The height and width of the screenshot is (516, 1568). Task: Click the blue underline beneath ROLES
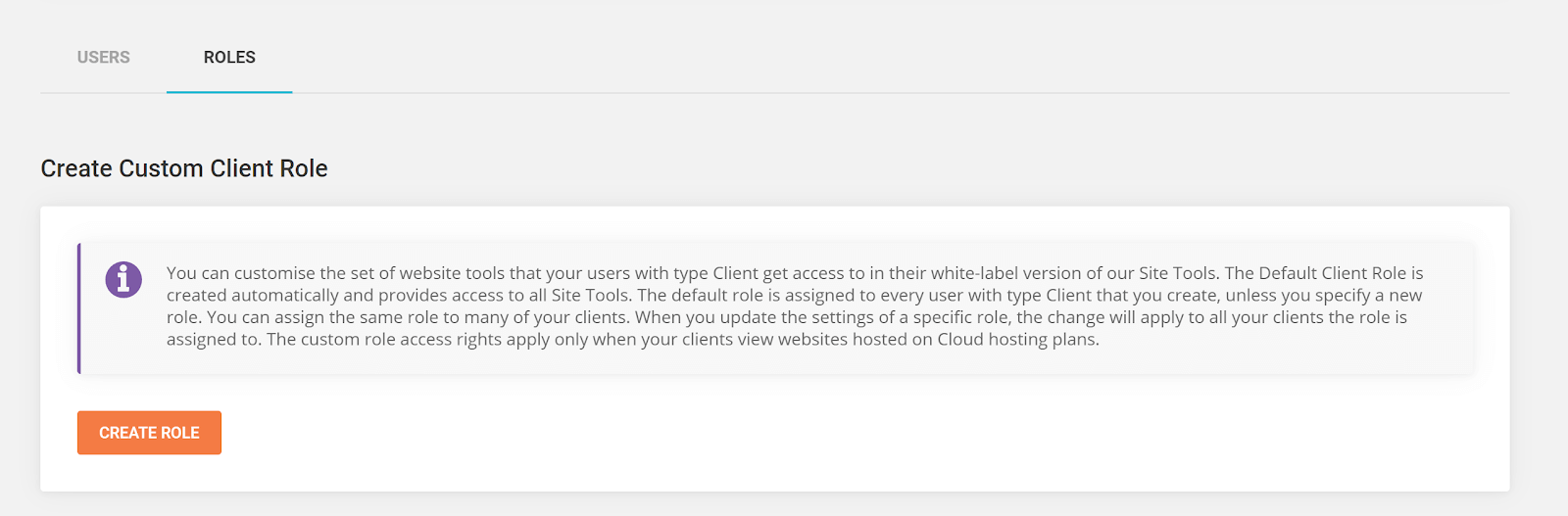pos(229,92)
